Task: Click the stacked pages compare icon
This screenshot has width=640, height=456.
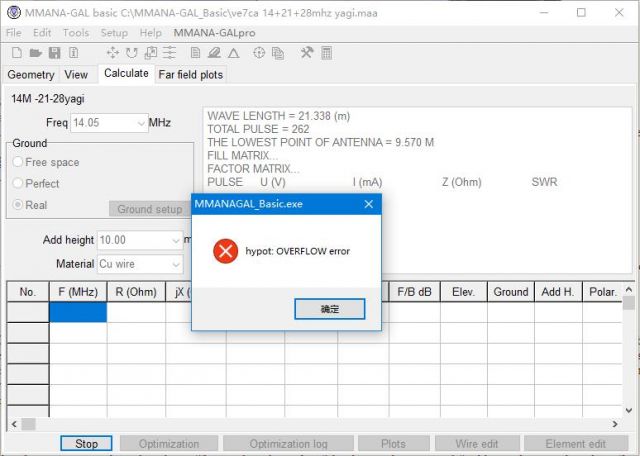Action: [x=278, y=53]
